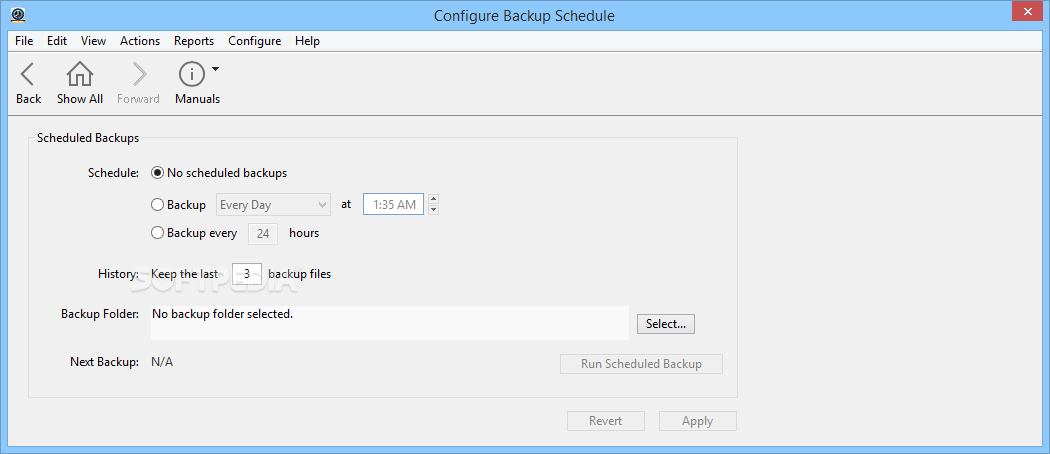Click the Back arrow icon

pos(28,74)
